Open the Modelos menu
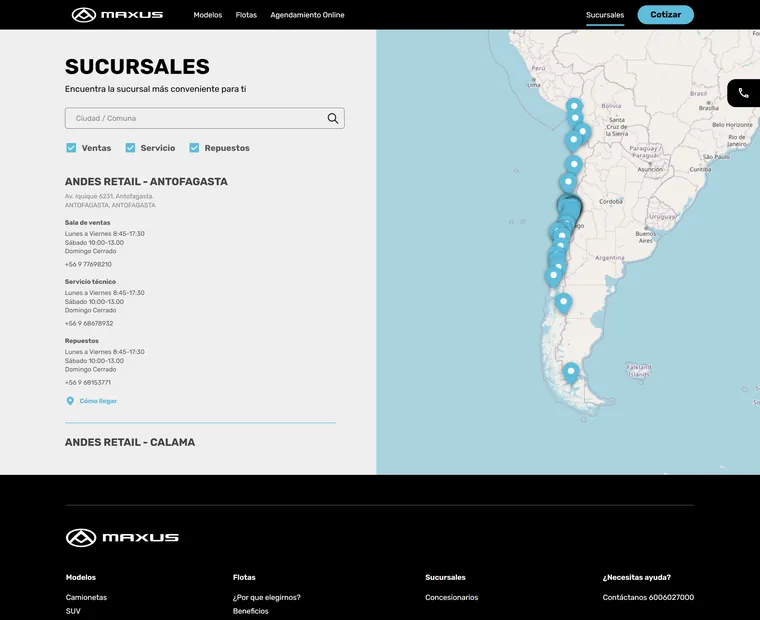 coord(207,15)
